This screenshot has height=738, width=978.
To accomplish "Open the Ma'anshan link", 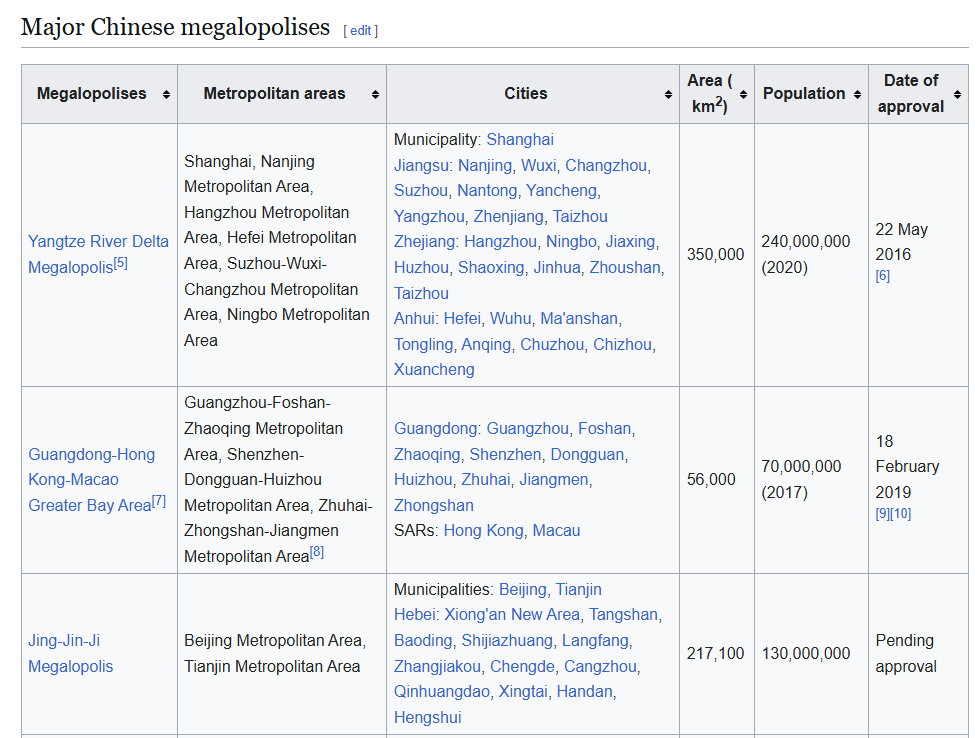I will (x=579, y=319).
